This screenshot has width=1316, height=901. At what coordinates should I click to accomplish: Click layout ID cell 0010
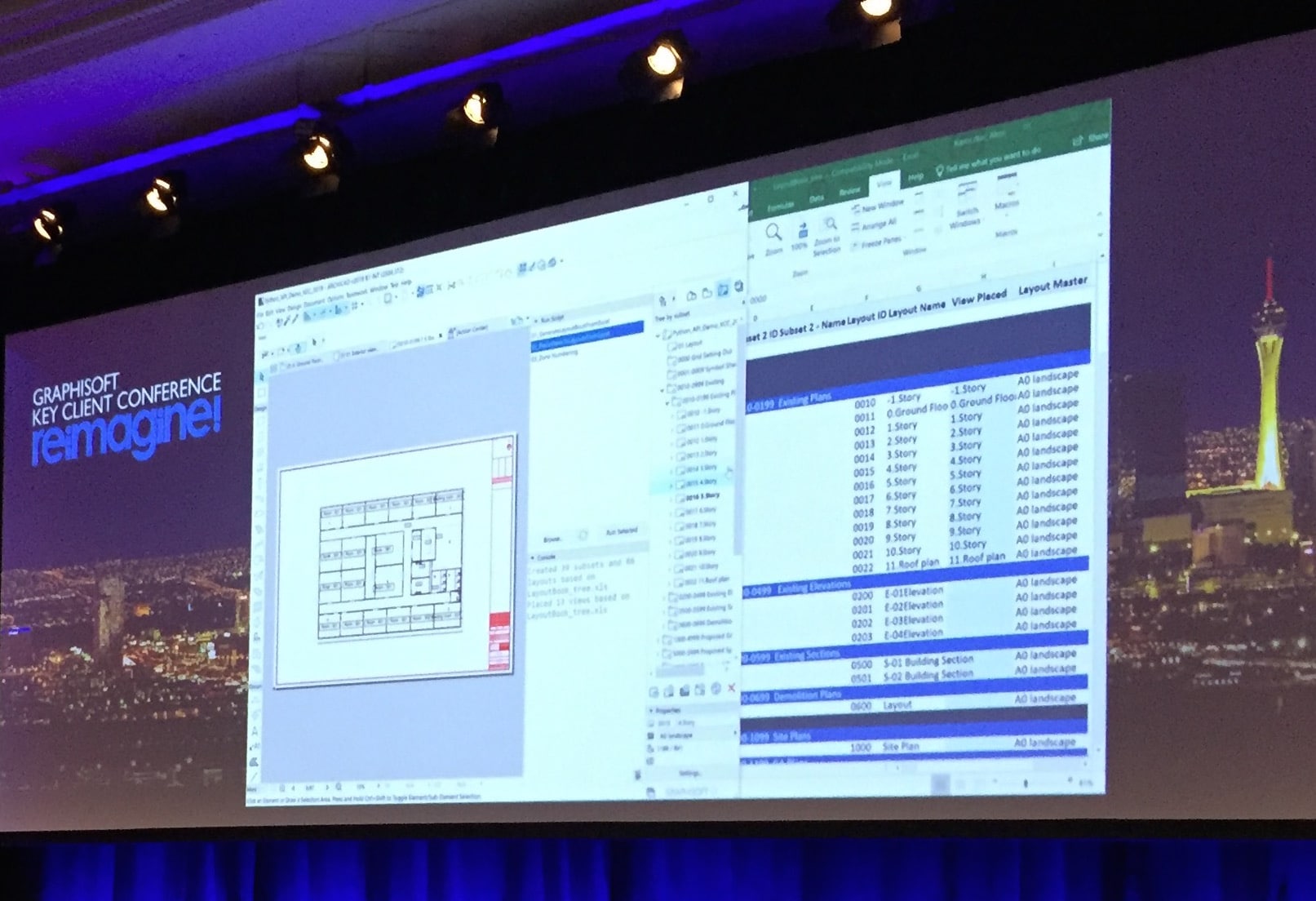pyautogui.click(x=864, y=403)
